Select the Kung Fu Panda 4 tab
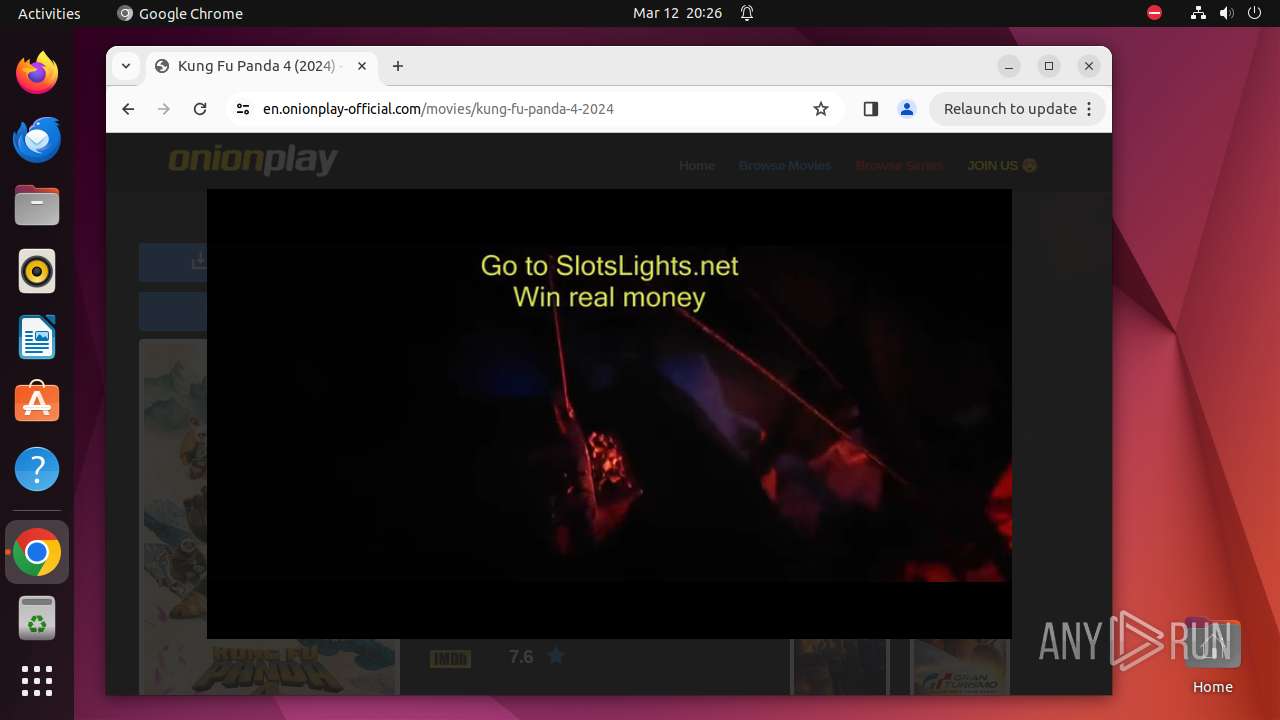 pos(260,66)
